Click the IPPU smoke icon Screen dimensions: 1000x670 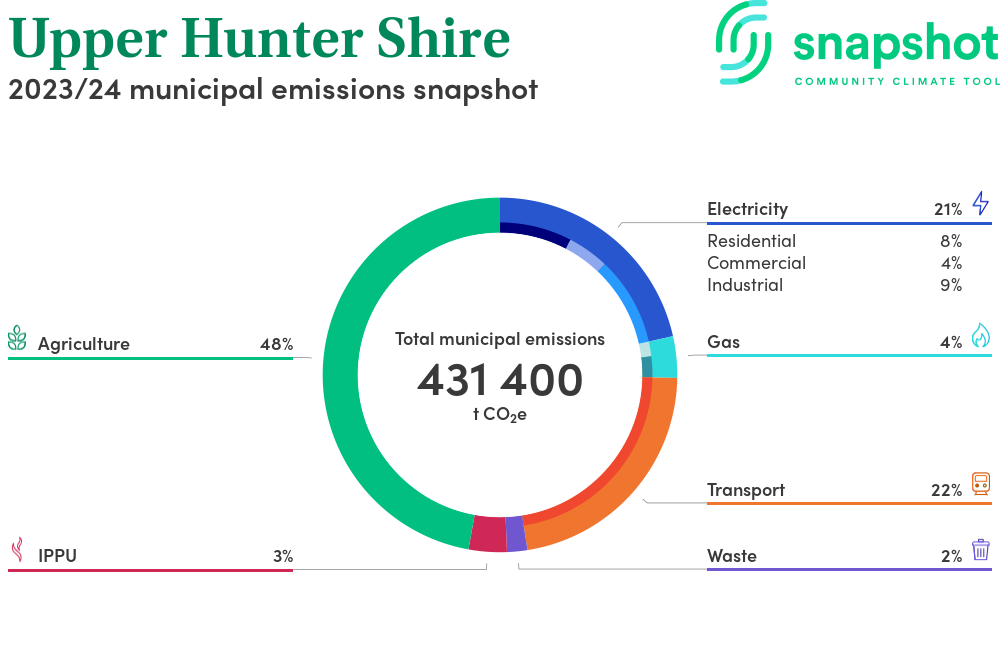point(17,550)
